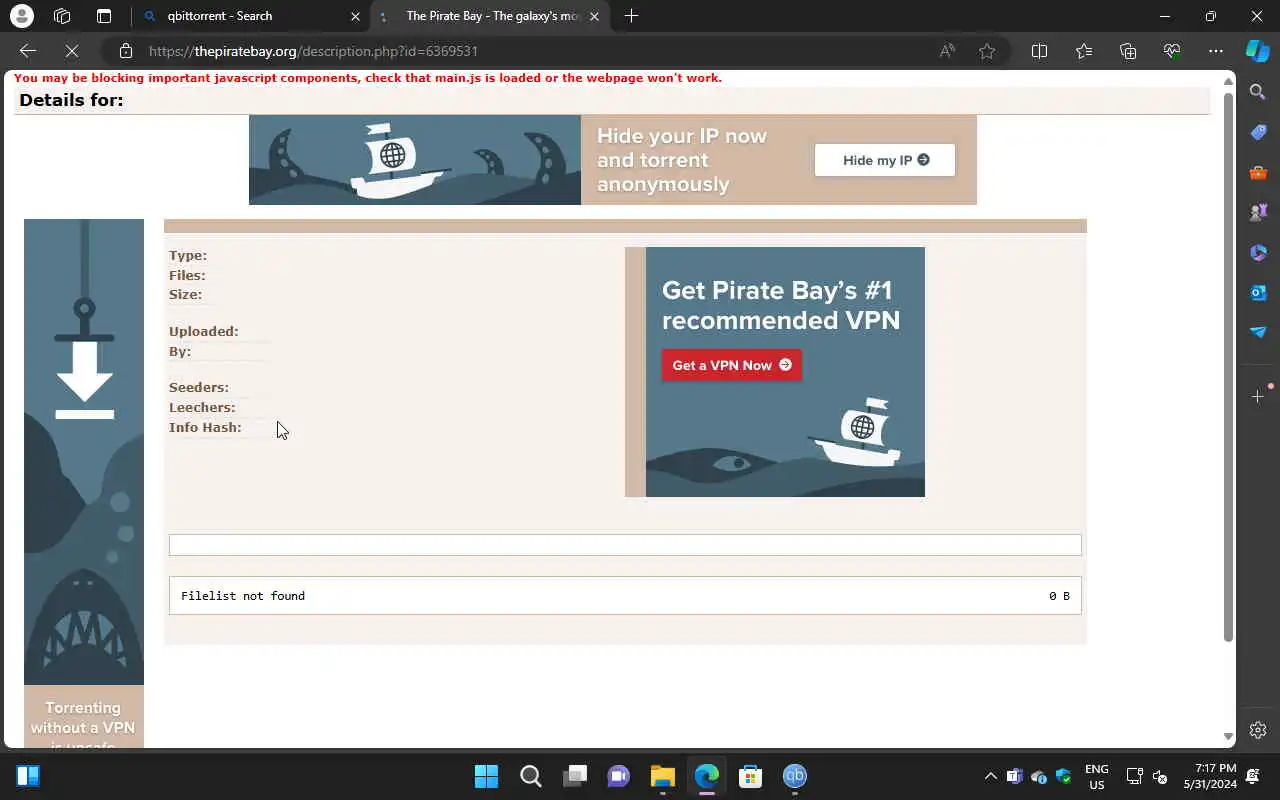This screenshot has height=800, width=1280.
Task: Open Read aloud in address bar
Action: 947,51
